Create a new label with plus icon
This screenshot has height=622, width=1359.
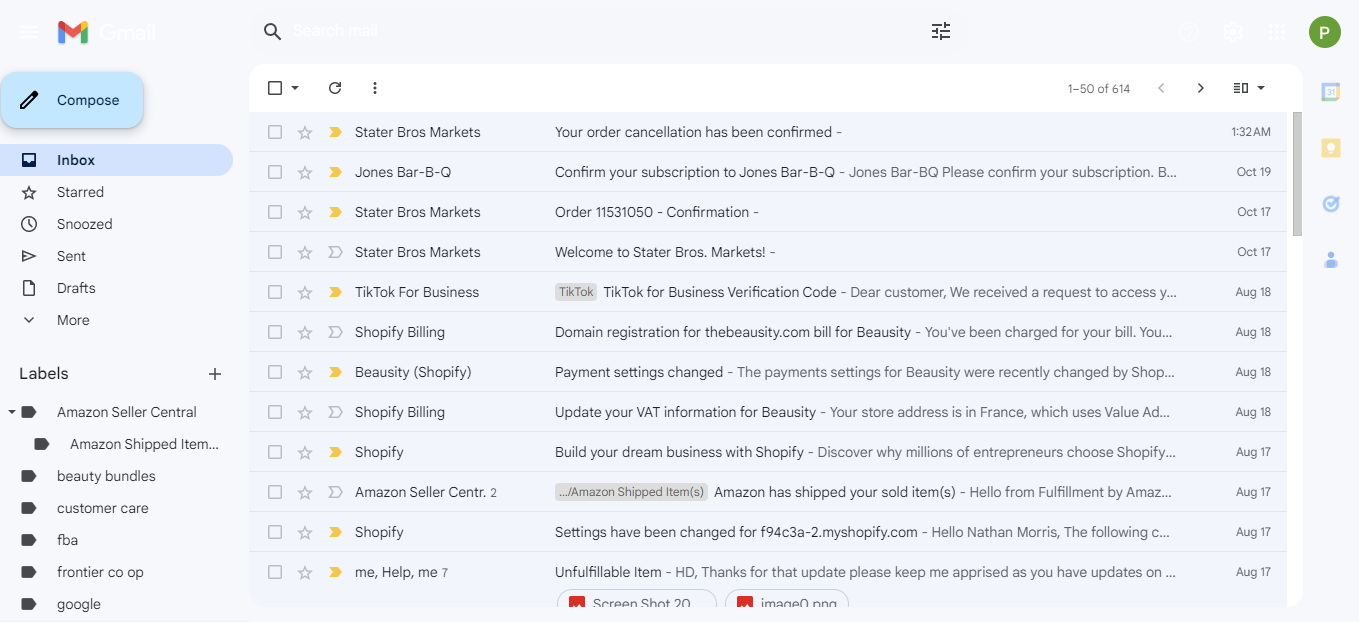pyautogui.click(x=215, y=374)
